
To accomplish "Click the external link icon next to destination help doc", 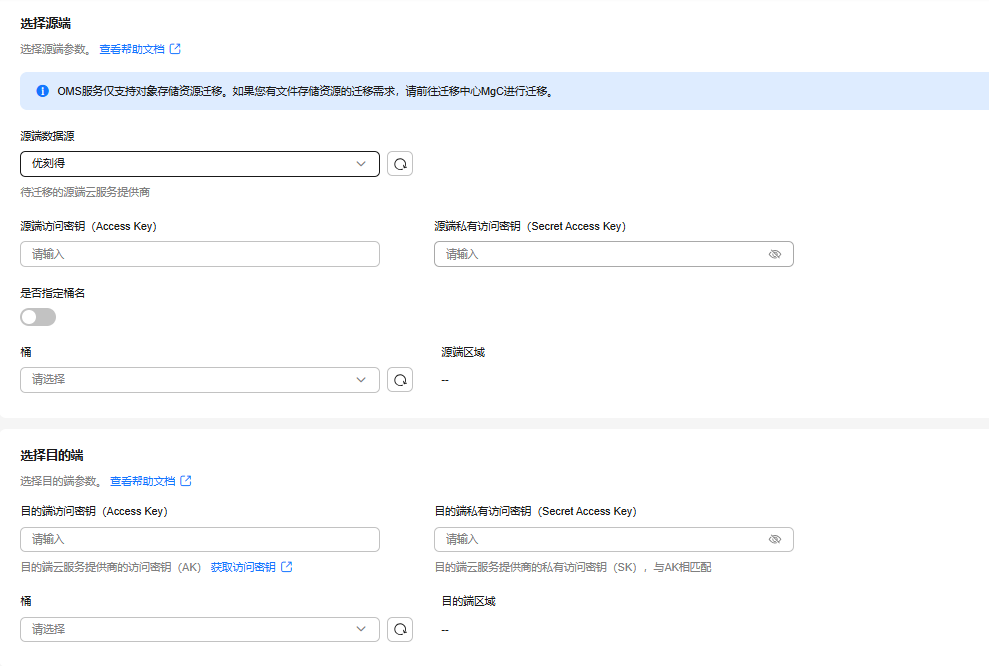I will coord(186,481).
